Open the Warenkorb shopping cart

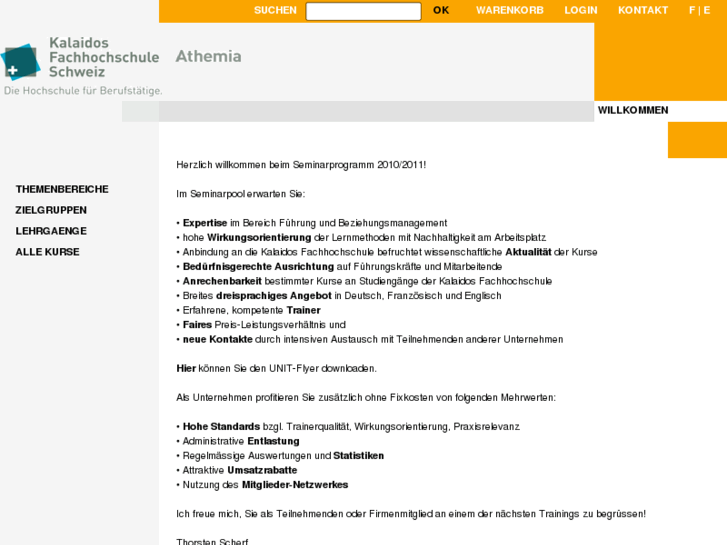click(510, 10)
